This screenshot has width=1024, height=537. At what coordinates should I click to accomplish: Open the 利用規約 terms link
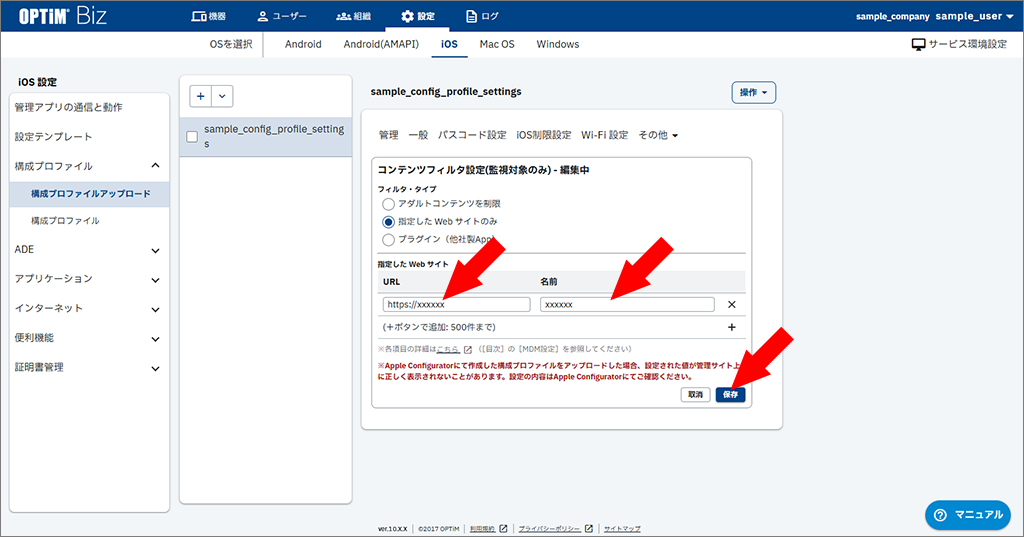(x=483, y=529)
